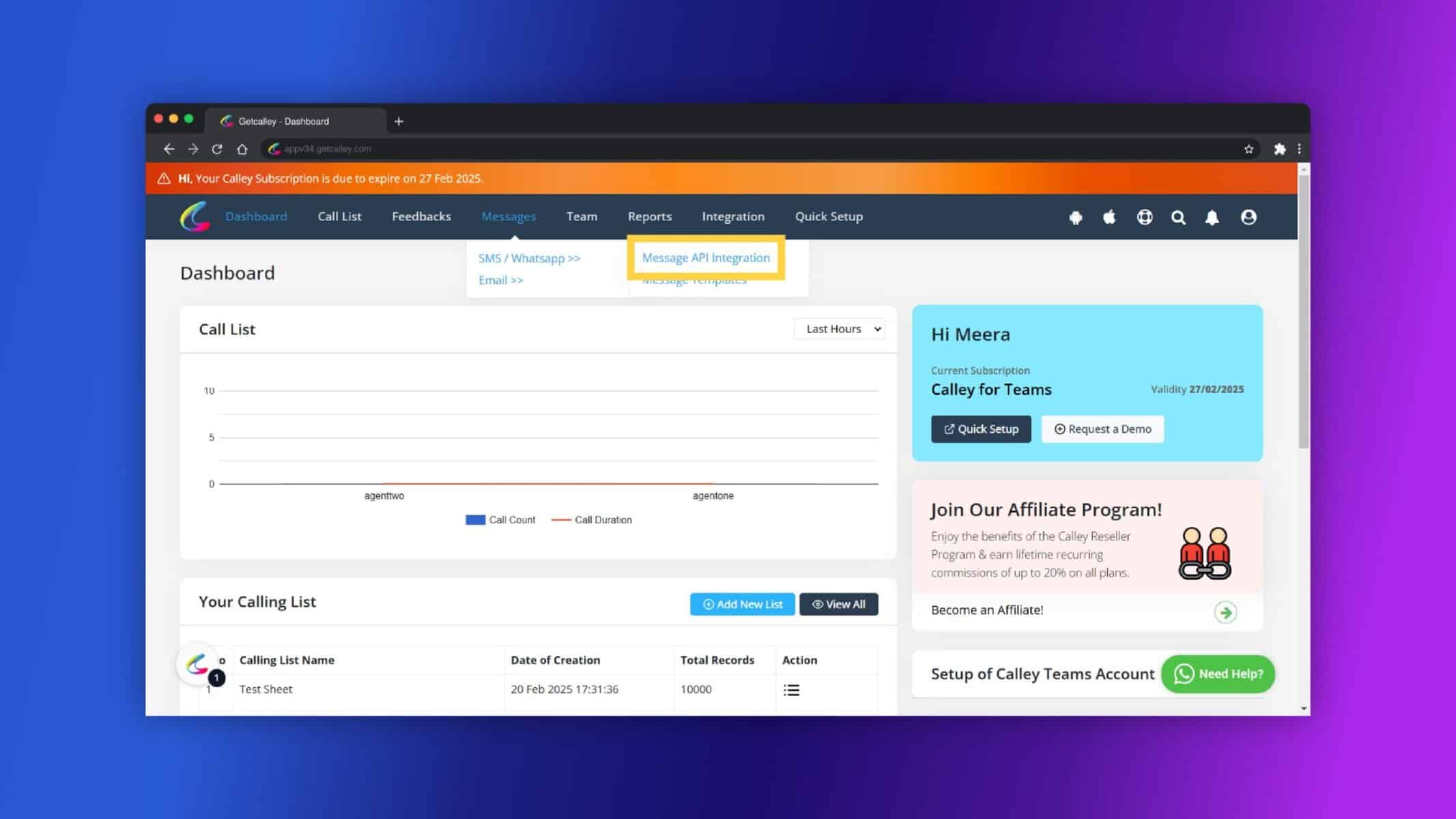Click Add New List button
This screenshot has height=819, width=1456.
742,604
